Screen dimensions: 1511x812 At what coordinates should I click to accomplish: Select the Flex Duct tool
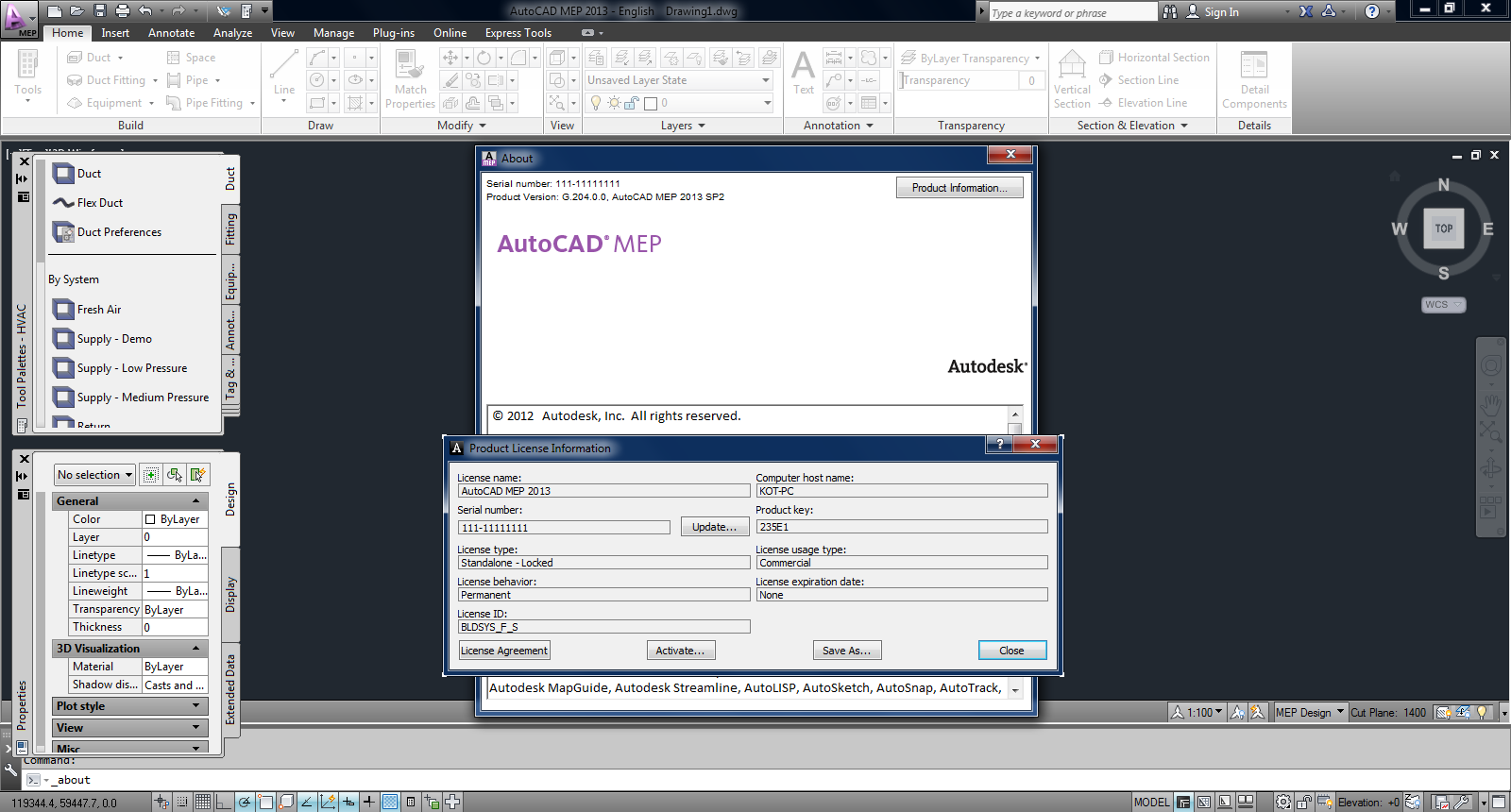coord(88,203)
